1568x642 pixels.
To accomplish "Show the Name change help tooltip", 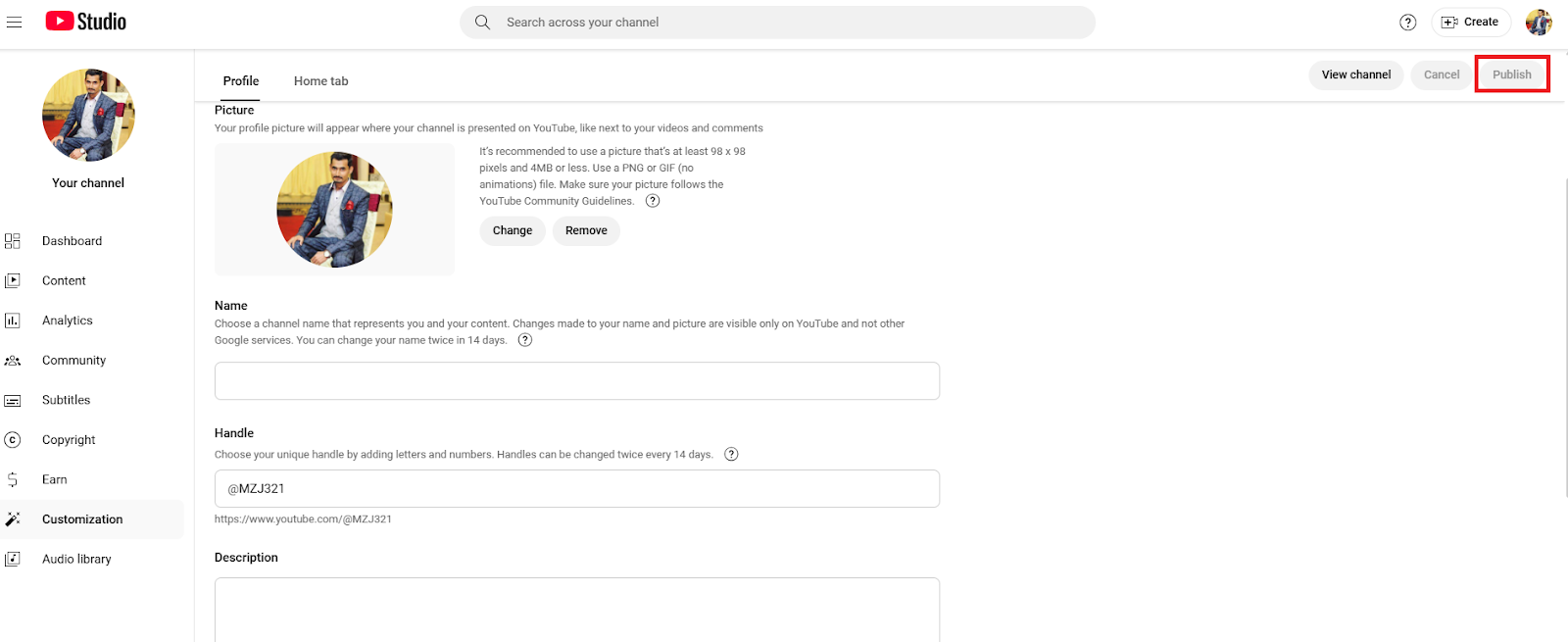I will (525, 340).
